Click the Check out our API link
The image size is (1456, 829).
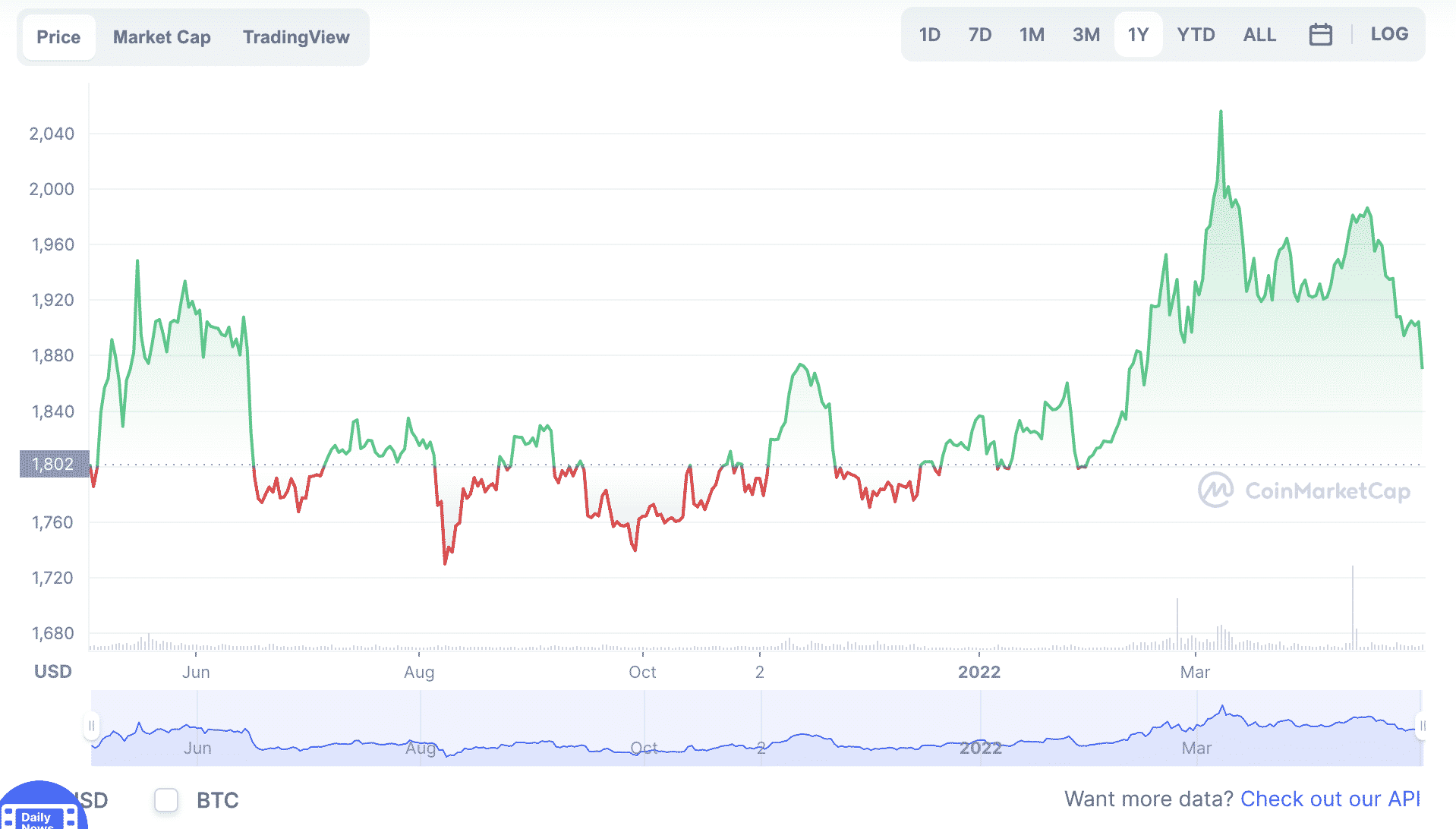pyautogui.click(x=1330, y=799)
